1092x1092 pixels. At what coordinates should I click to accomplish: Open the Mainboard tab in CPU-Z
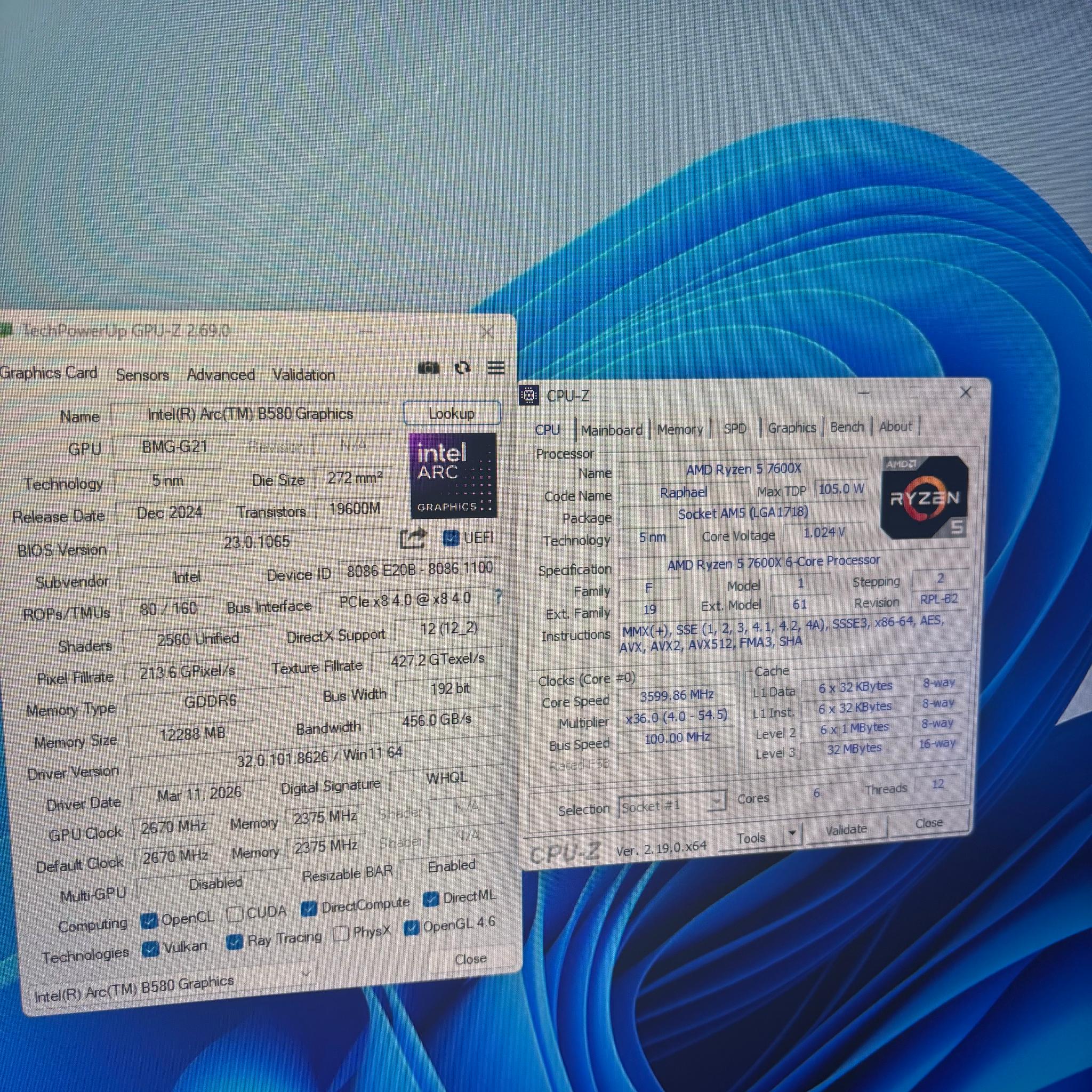point(612,430)
